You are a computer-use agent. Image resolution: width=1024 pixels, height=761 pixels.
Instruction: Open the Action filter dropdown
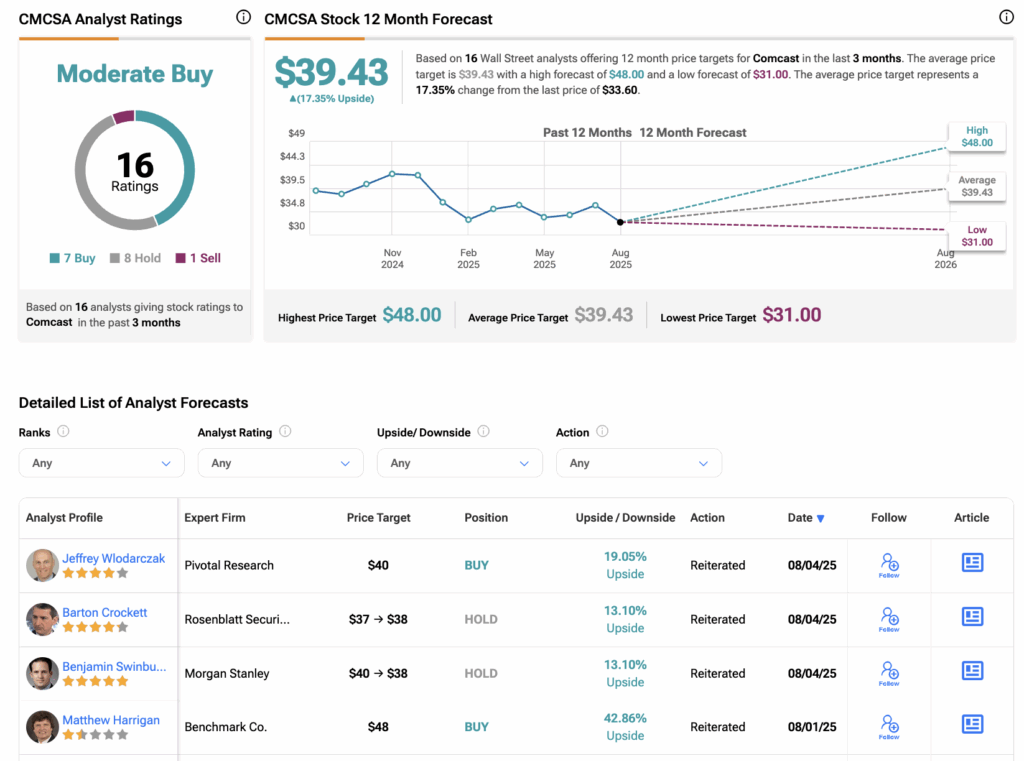[x=638, y=463]
